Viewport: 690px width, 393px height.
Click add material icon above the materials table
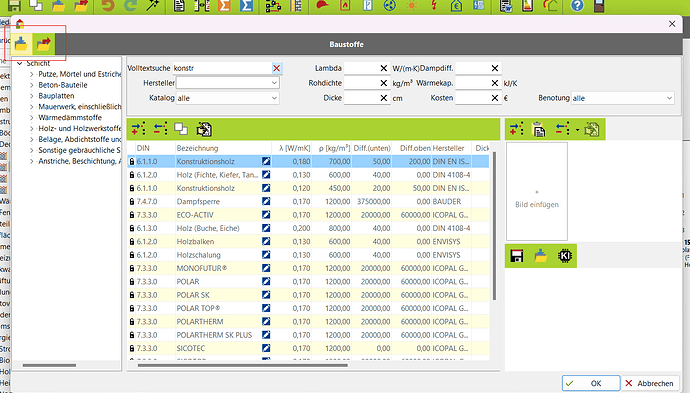pos(138,129)
